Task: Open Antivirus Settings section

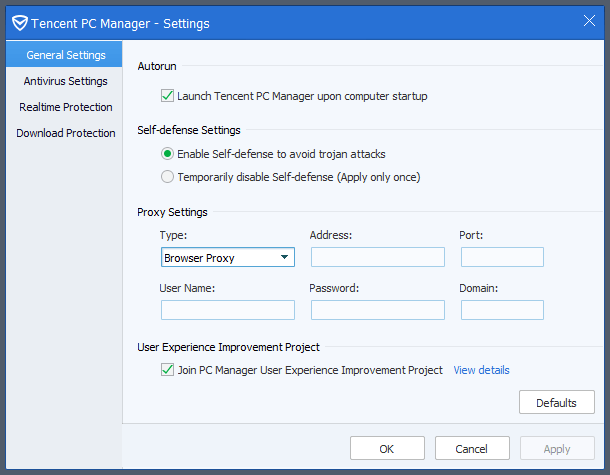Action: (x=66, y=81)
